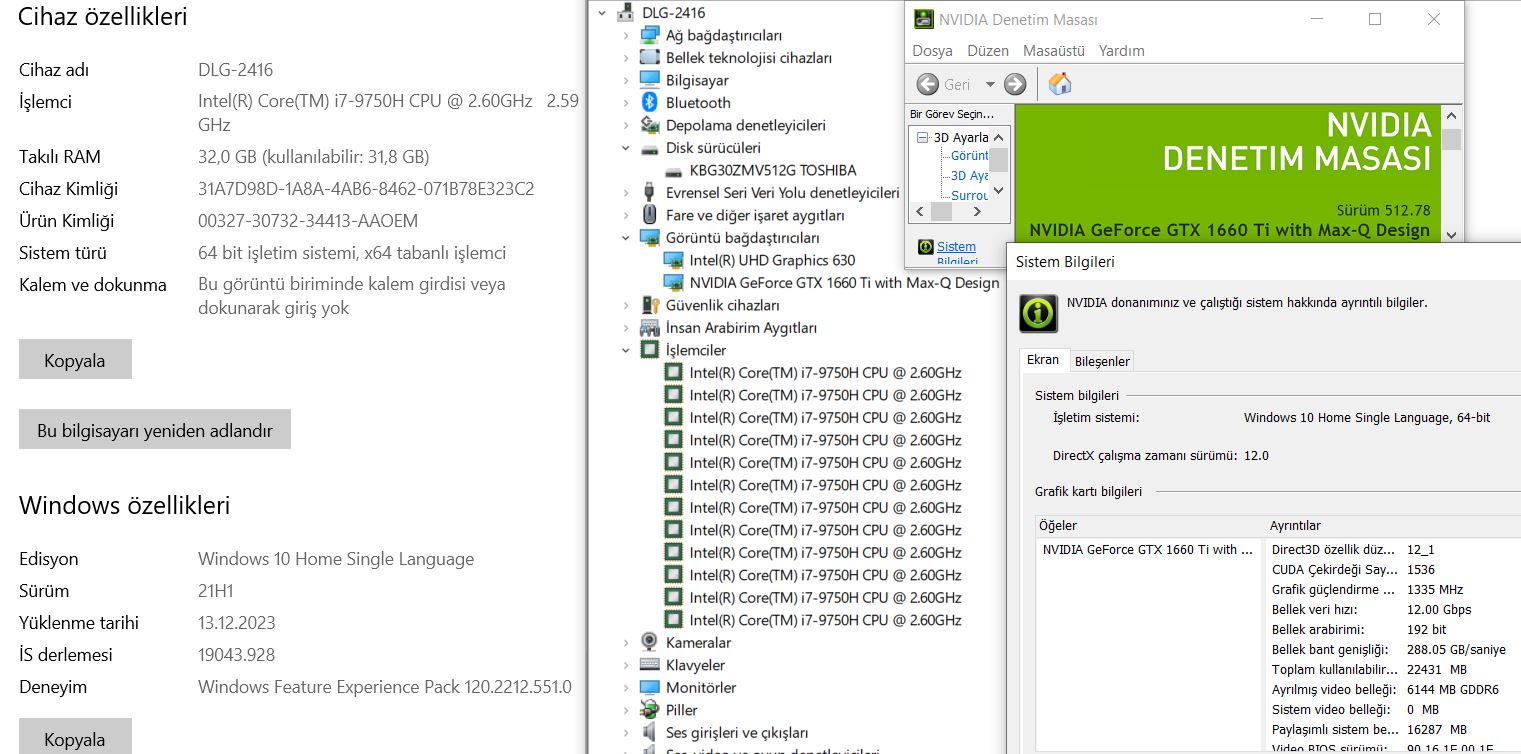This screenshot has height=754, width=1521.
Task: Click the DLG-2416 computer root icon
Action: click(626, 13)
